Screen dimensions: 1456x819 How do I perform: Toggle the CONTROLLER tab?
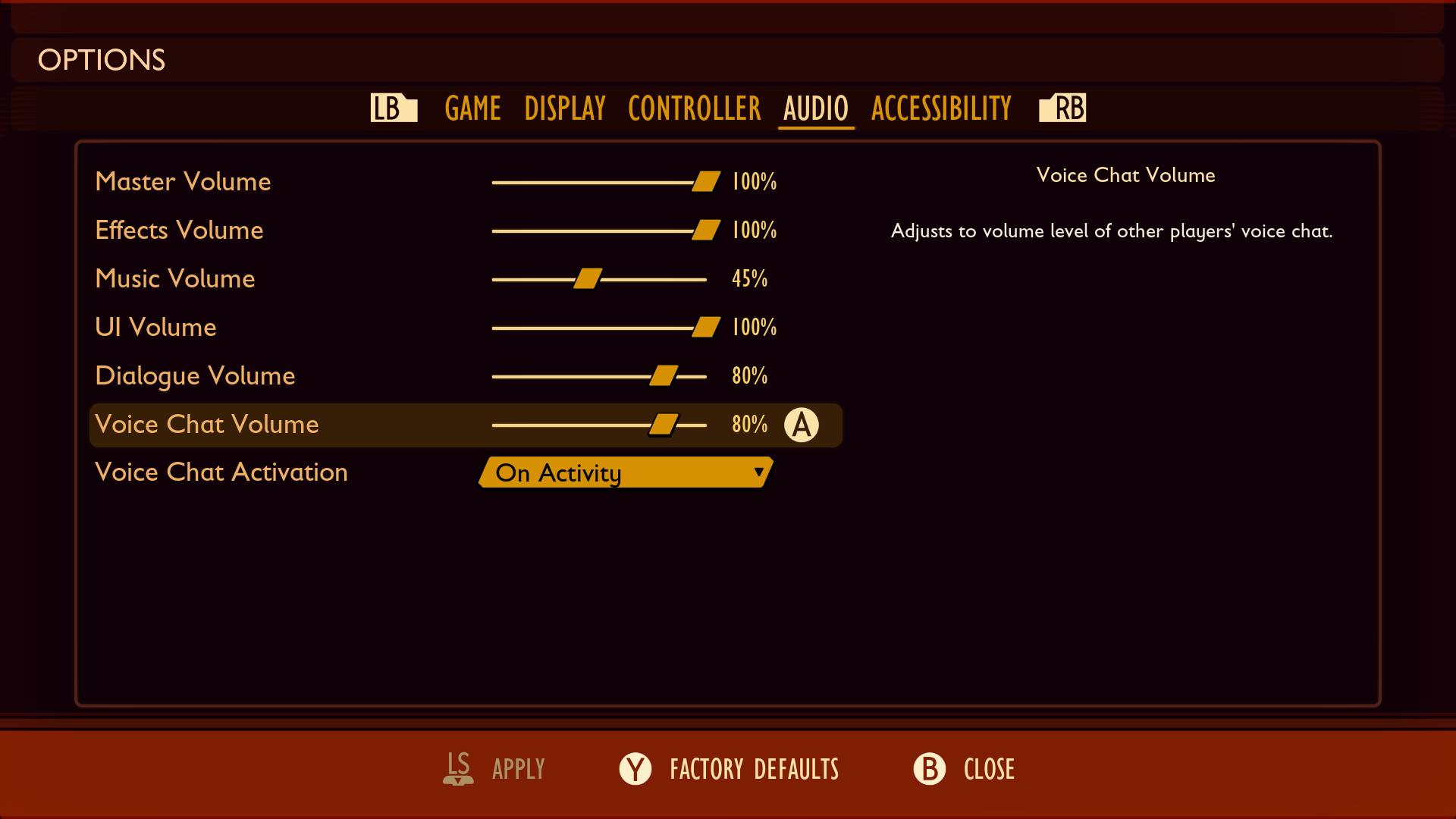tap(694, 107)
